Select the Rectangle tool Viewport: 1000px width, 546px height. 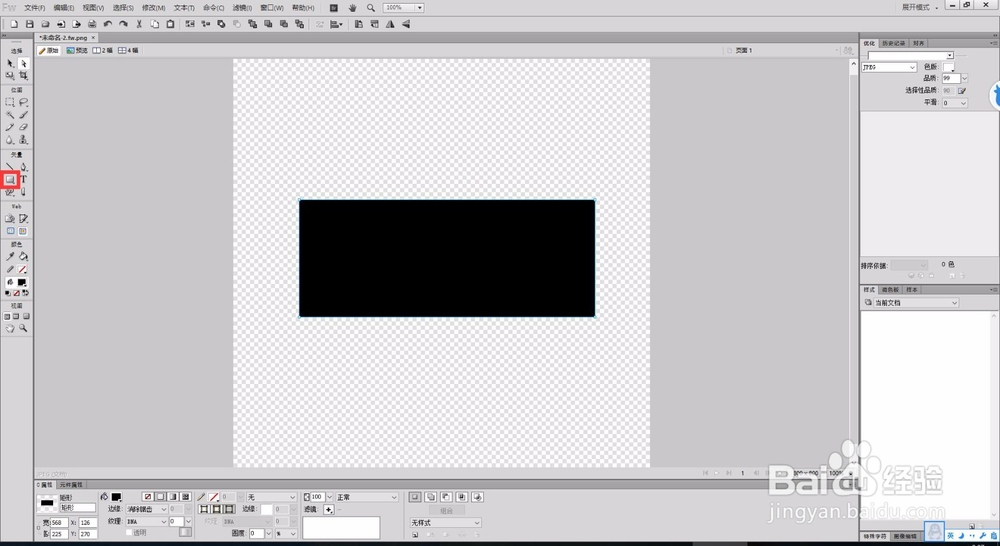pos(10,180)
